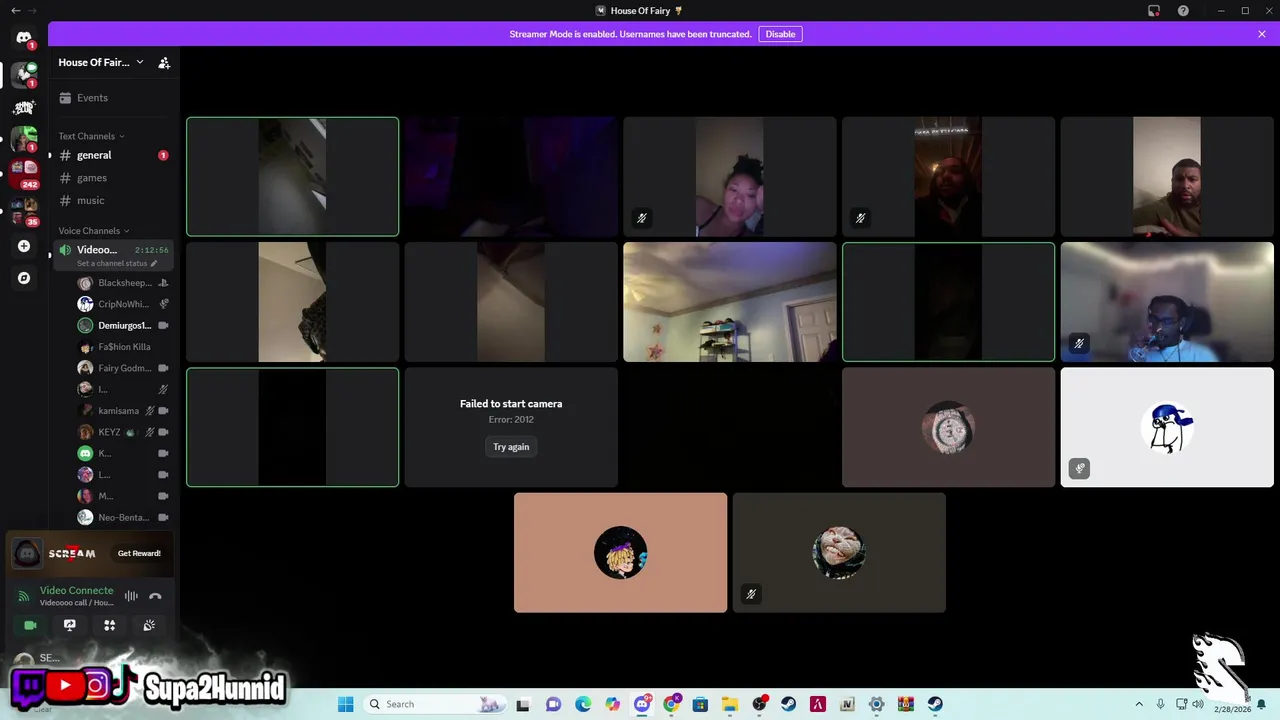Select user Neo-Benta in voice list
This screenshot has width=1280, height=720.
pyautogui.click(x=123, y=517)
